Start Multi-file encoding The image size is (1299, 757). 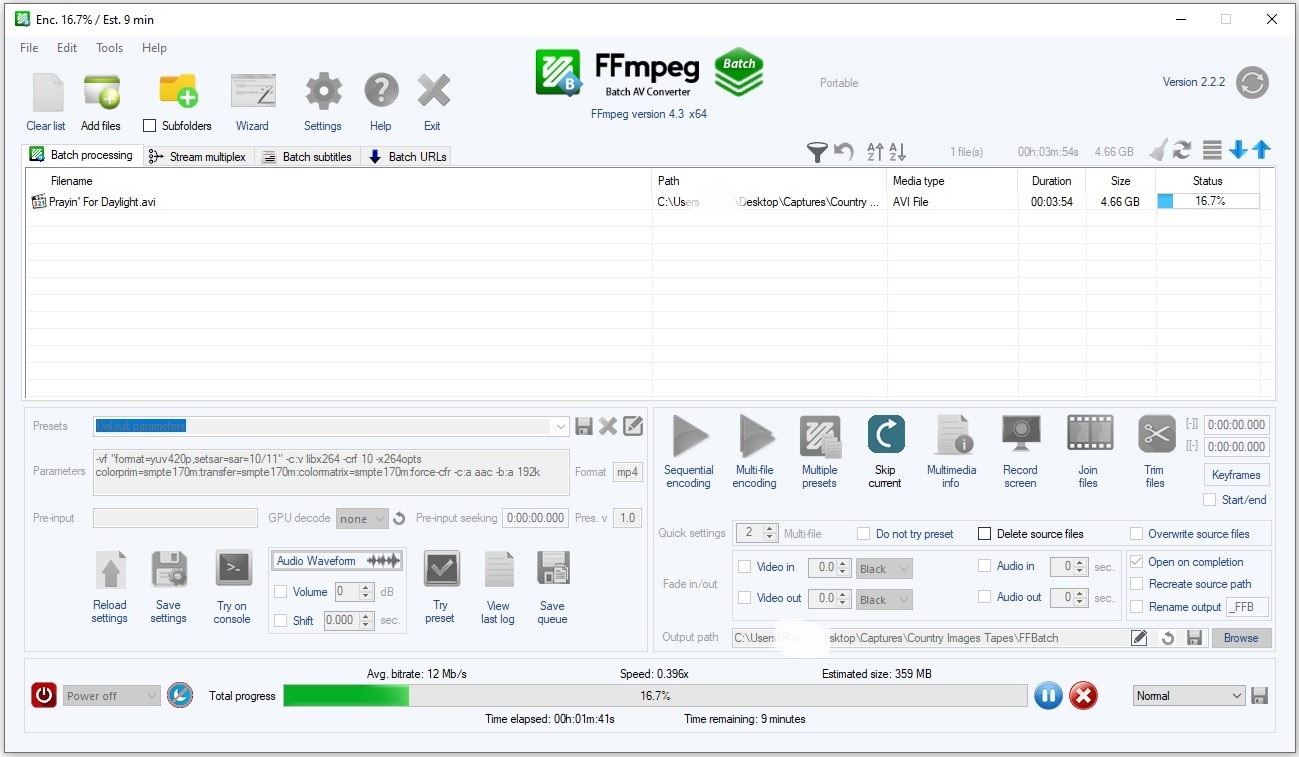click(755, 437)
